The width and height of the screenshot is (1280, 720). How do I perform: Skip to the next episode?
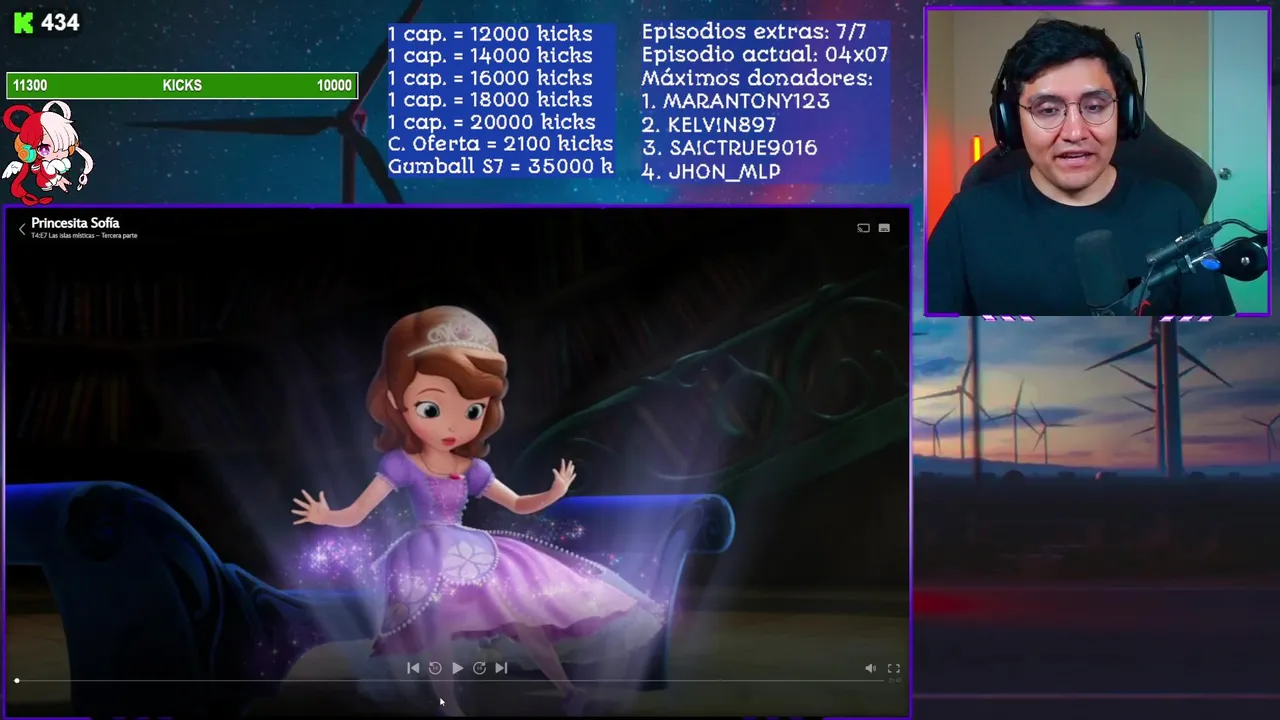pos(501,668)
